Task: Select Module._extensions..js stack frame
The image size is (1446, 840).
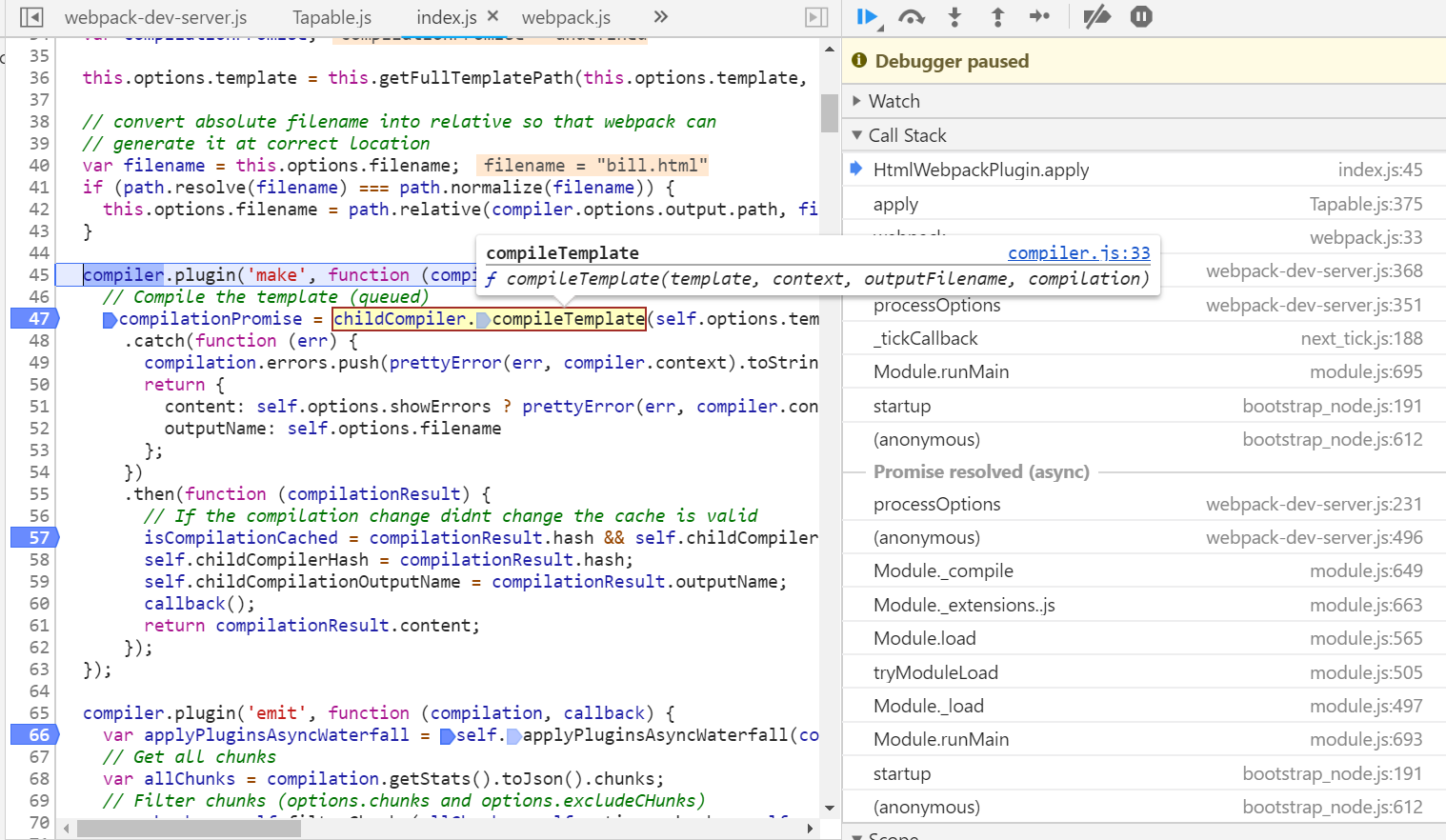Action: tap(1144, 605)
